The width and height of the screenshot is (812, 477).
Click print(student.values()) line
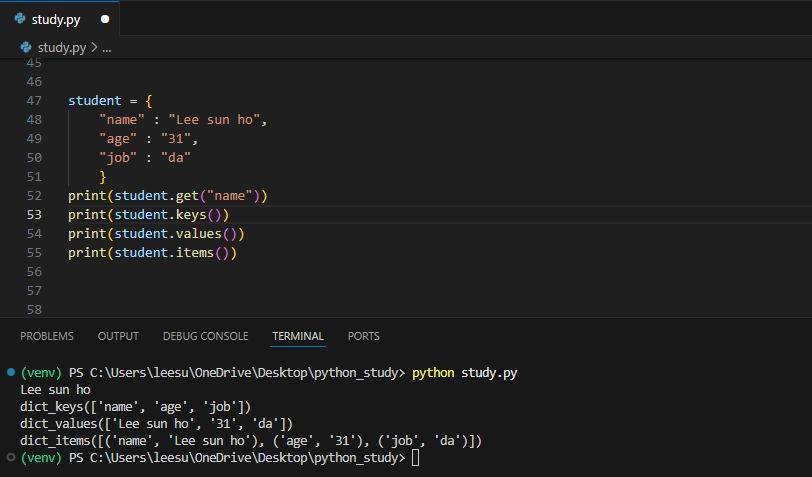click(156, 234)
